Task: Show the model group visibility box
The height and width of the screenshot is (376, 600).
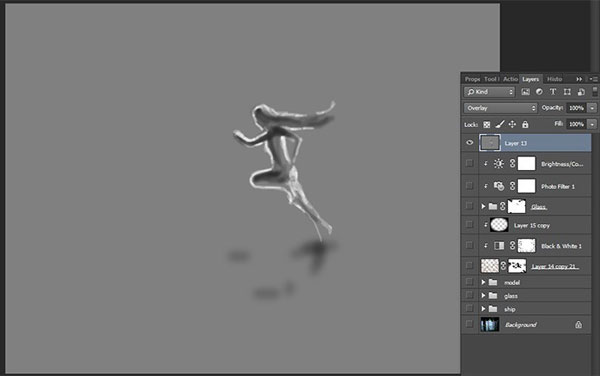Action: coord(469,282)
